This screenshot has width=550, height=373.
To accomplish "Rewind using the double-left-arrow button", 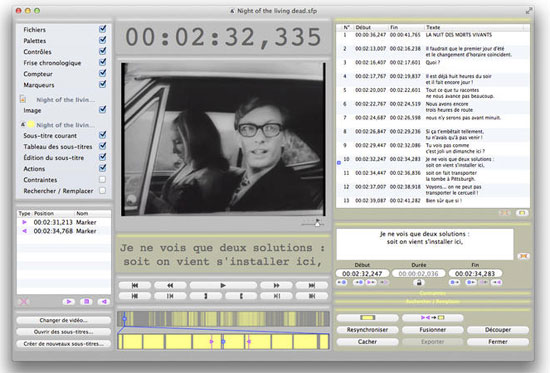I will (170, 285).
